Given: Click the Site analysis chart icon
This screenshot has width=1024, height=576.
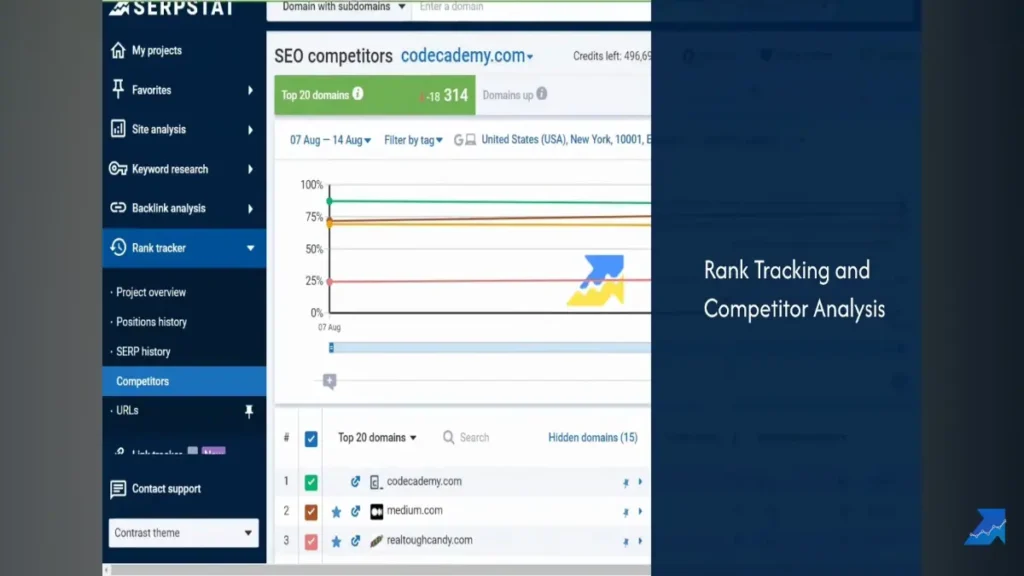Looking at the screenshot, I should 118,129.
